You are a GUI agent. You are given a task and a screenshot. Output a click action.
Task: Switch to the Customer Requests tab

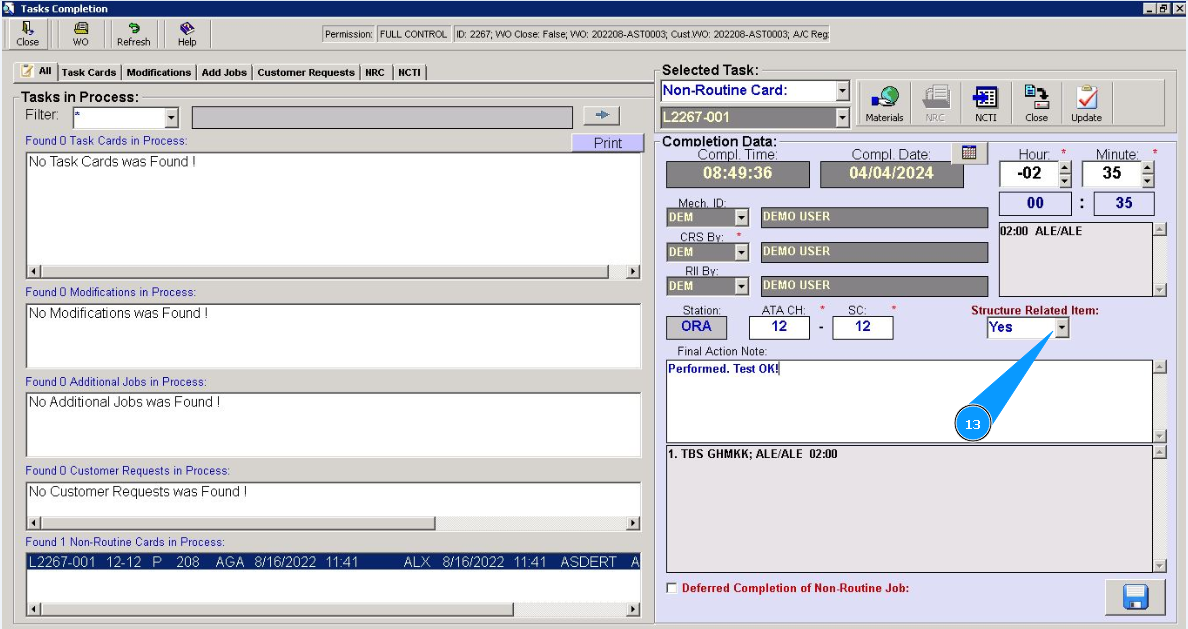point(305,73)
